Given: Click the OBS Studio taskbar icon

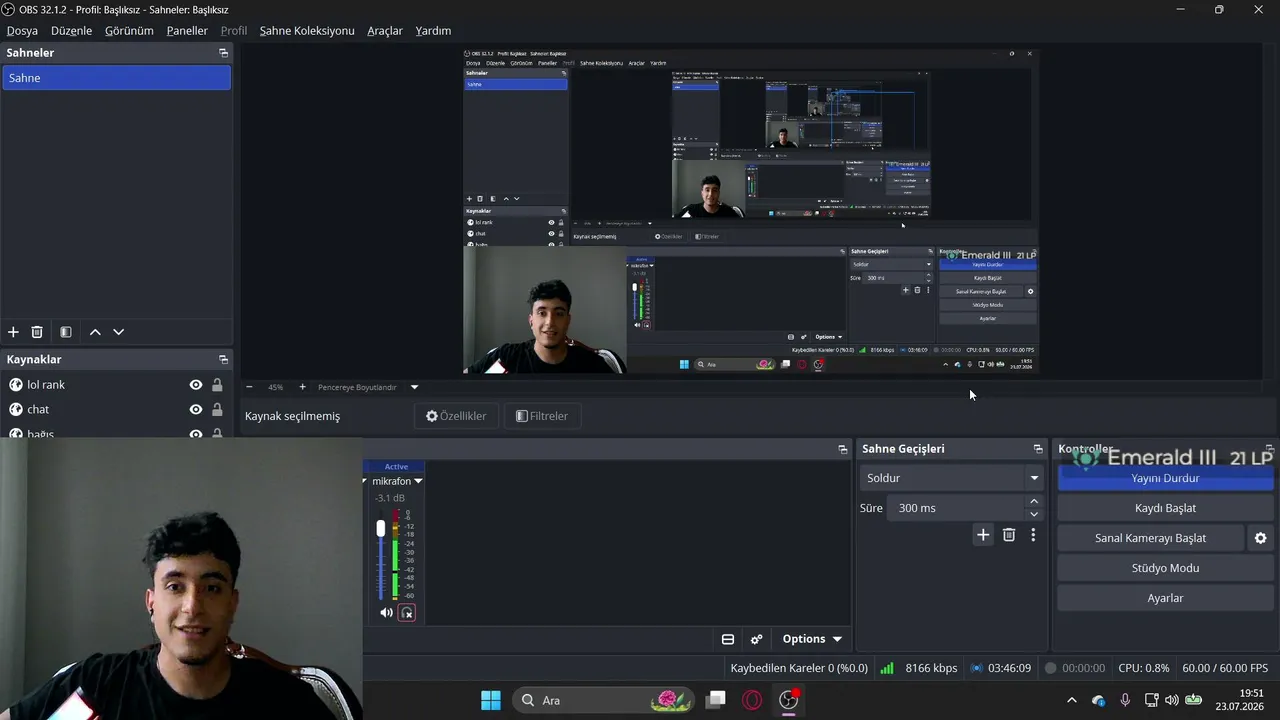Looking at the screenshot, I should pyautogui.click(x=789, y=700).
